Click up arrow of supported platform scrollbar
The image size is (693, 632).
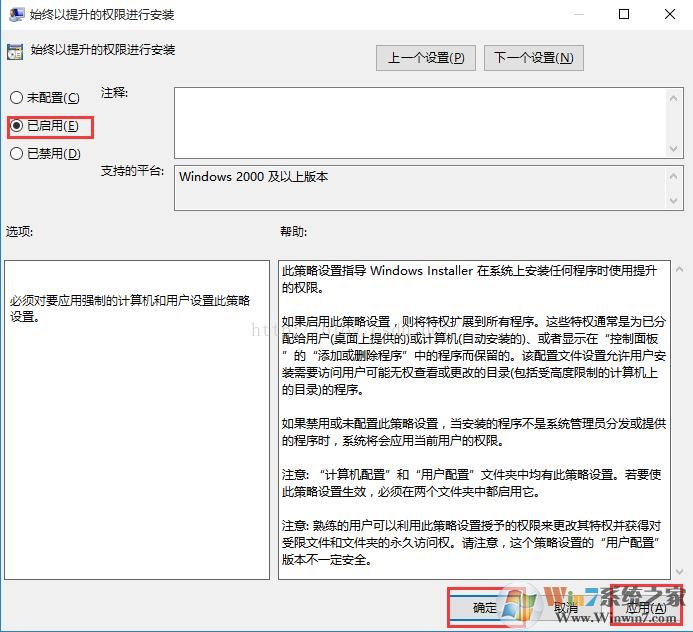674,176
